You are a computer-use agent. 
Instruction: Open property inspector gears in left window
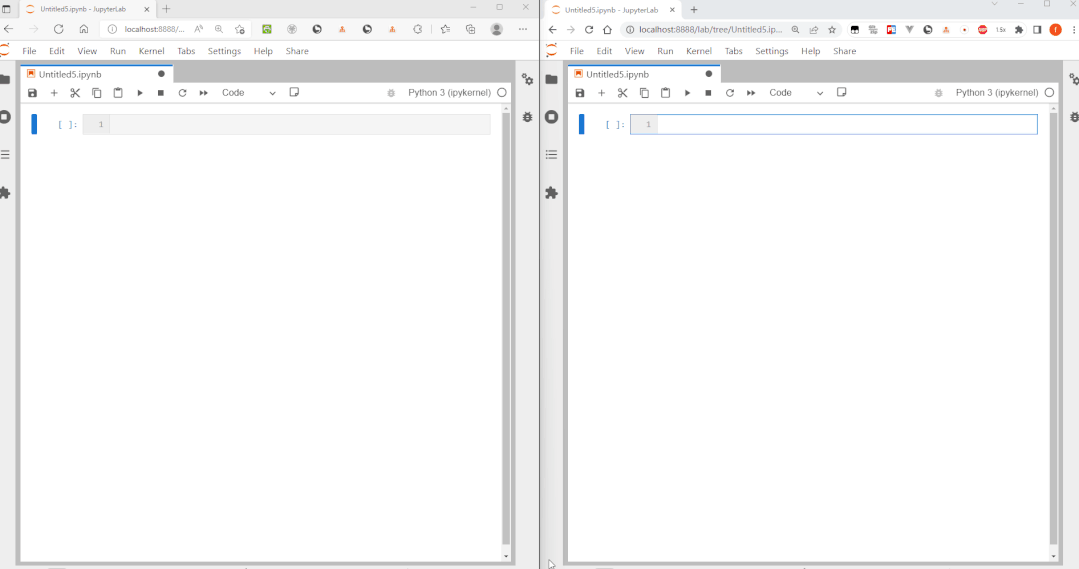(527, 79)
